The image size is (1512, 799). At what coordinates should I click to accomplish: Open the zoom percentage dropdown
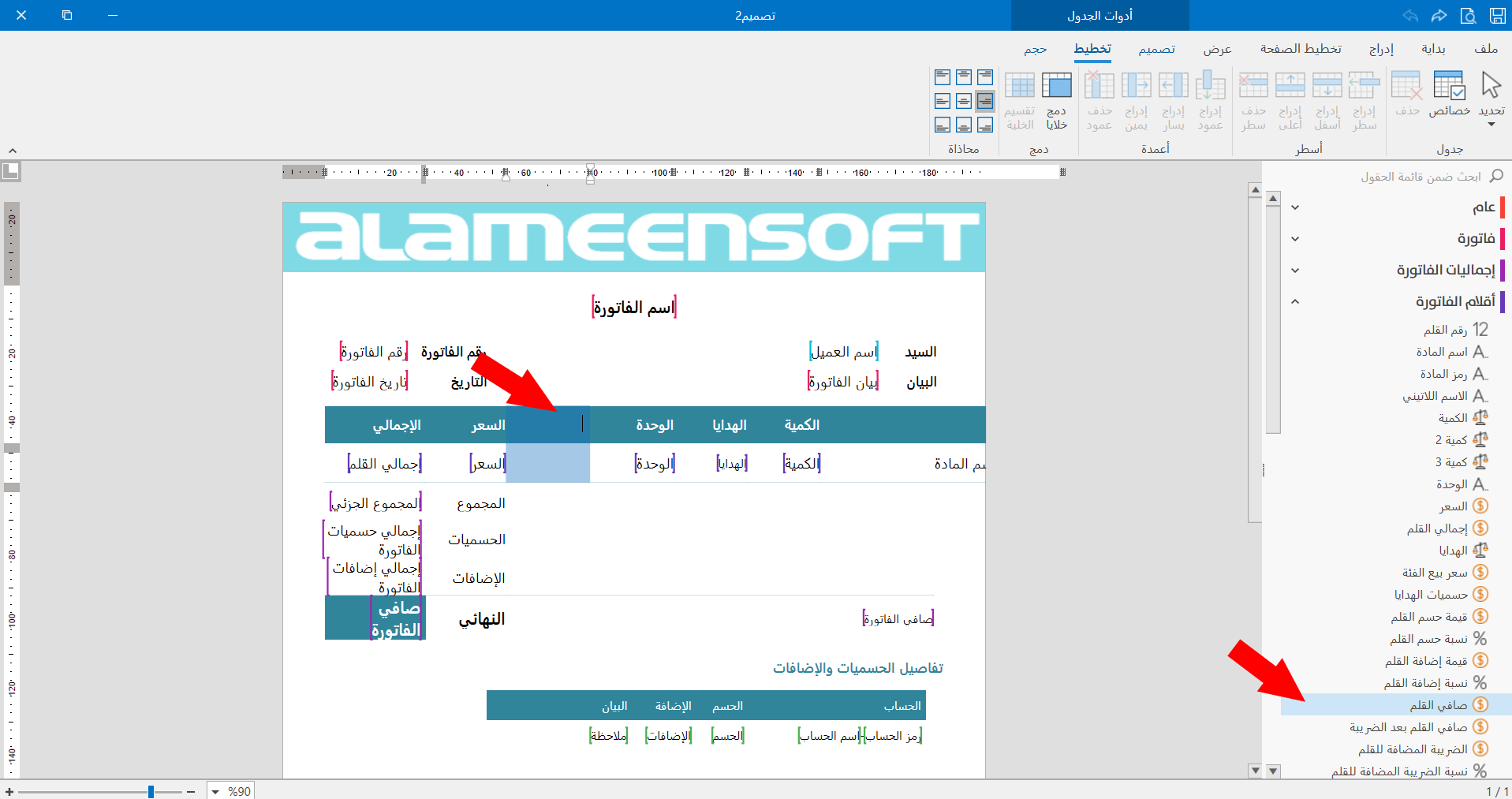point(215,791)
